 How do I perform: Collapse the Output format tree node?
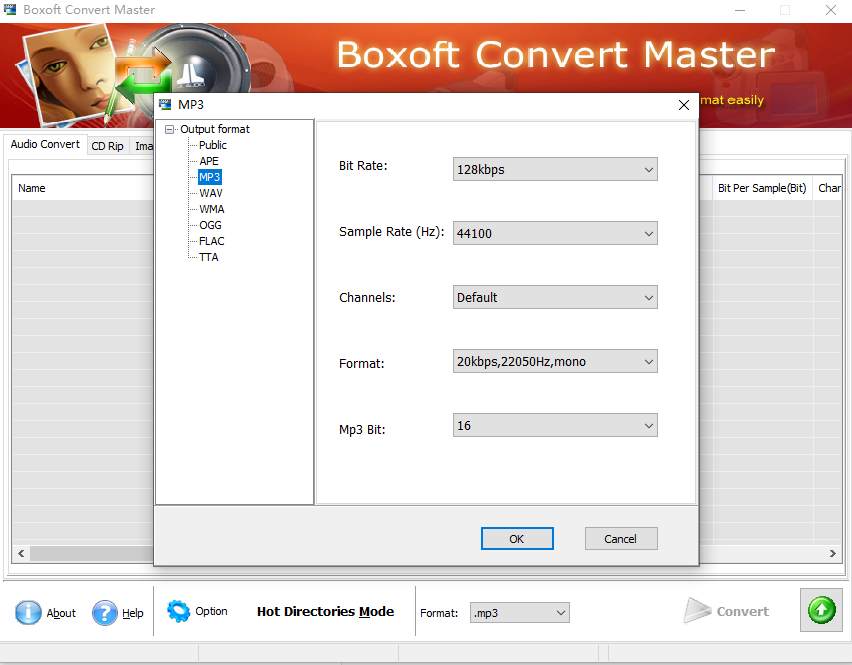pos(170,129)
